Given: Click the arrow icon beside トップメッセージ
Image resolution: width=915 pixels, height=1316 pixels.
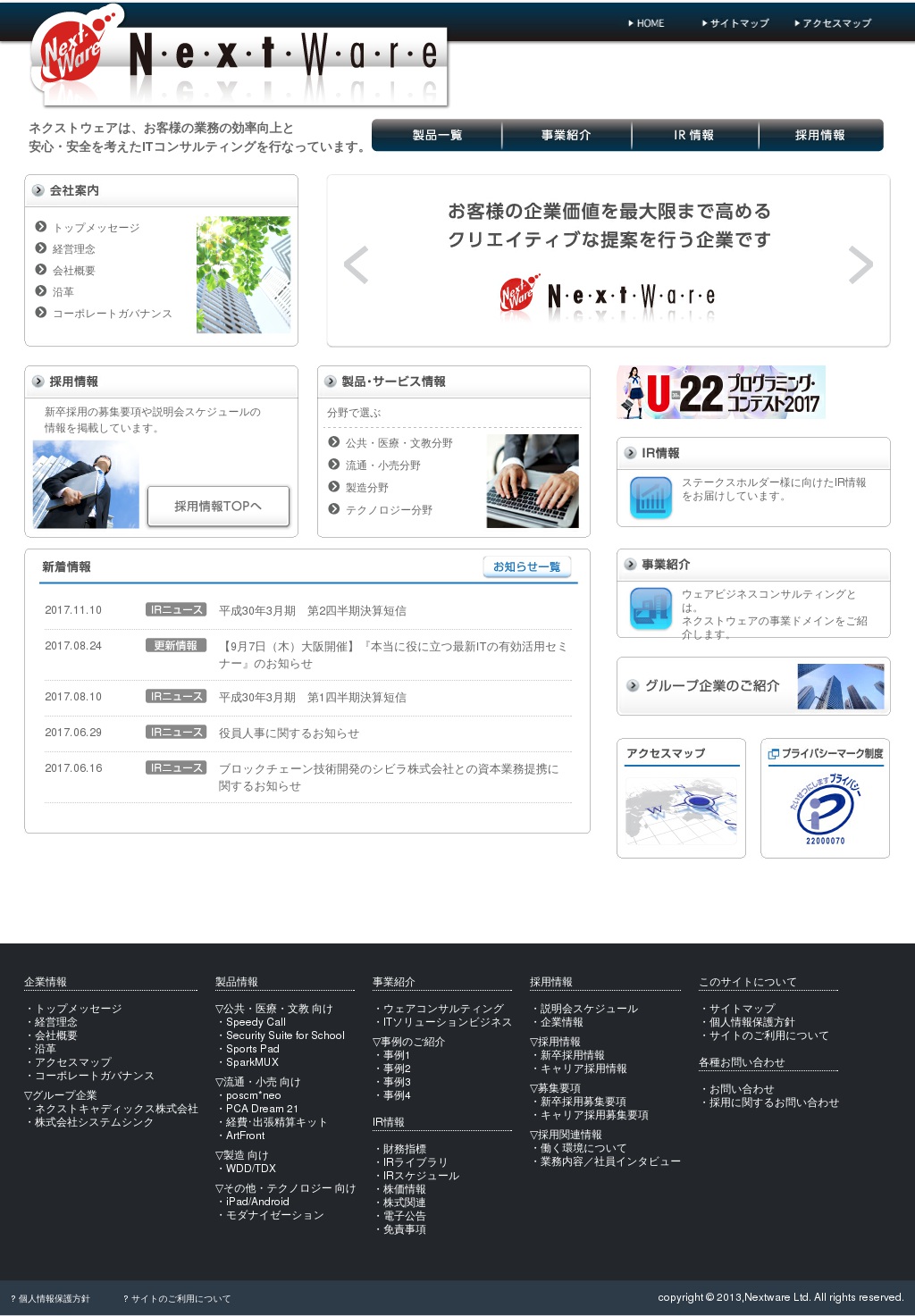Looking at the screenshot, I should click(x=41, y=227).
